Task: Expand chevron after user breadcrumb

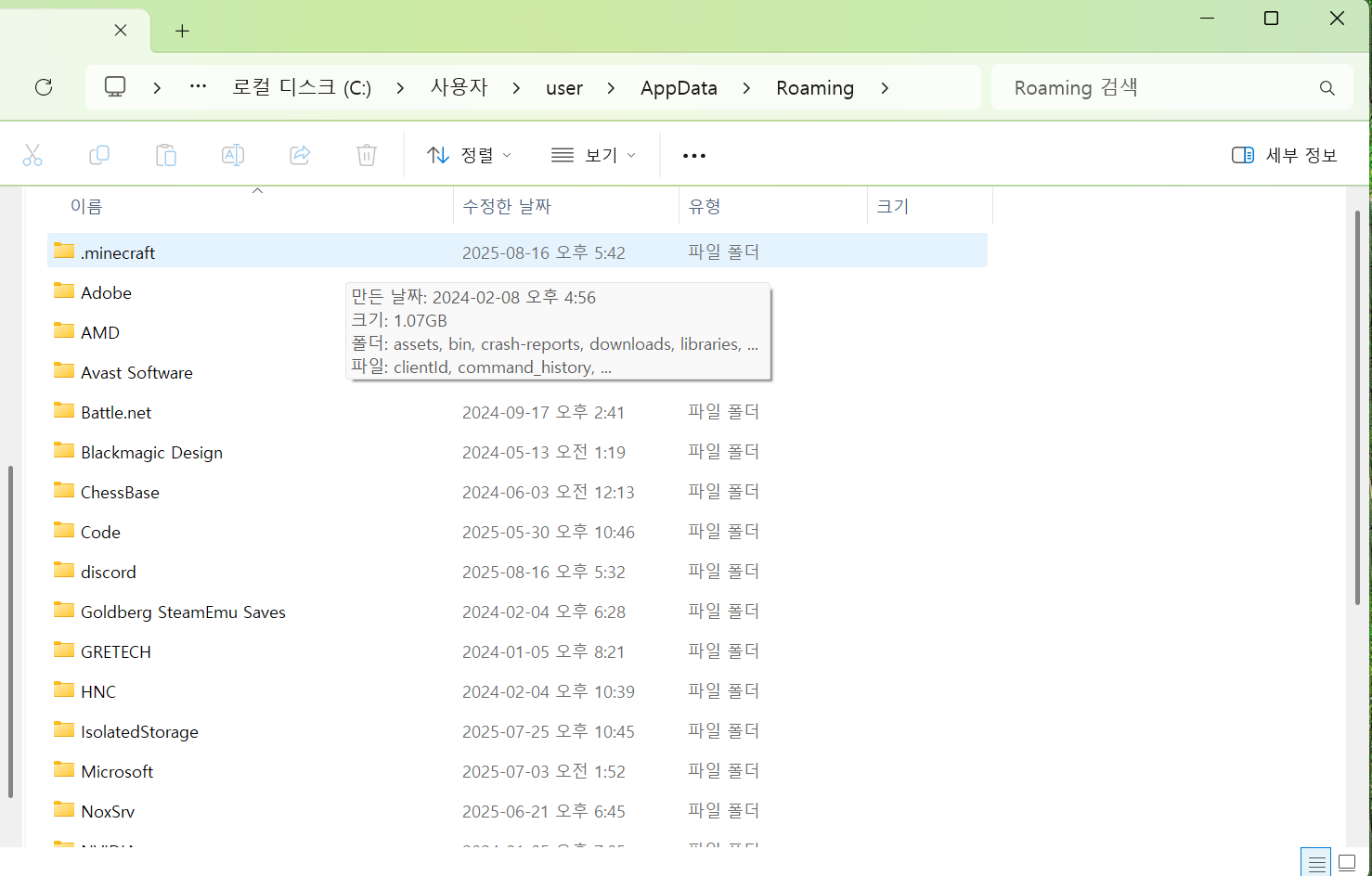Action: click(x=611, y=88)
